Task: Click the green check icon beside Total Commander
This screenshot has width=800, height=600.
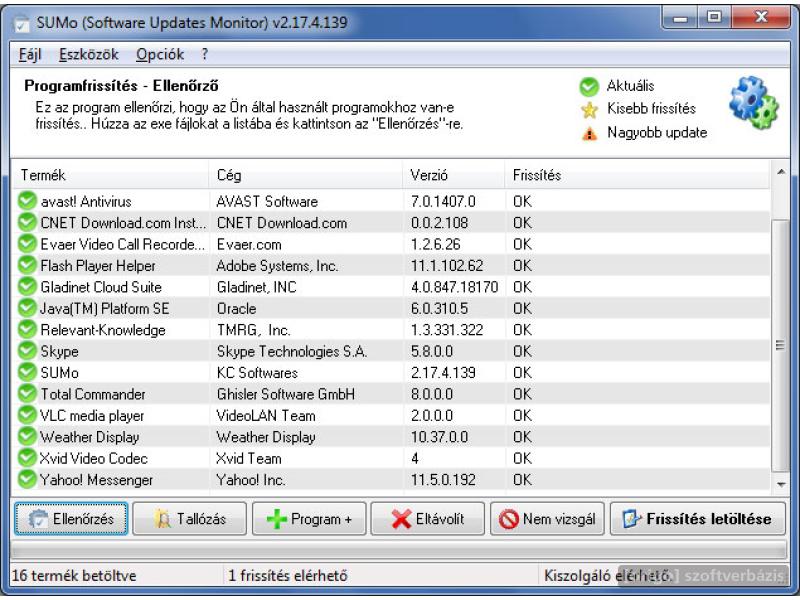Action: (27, 394)
